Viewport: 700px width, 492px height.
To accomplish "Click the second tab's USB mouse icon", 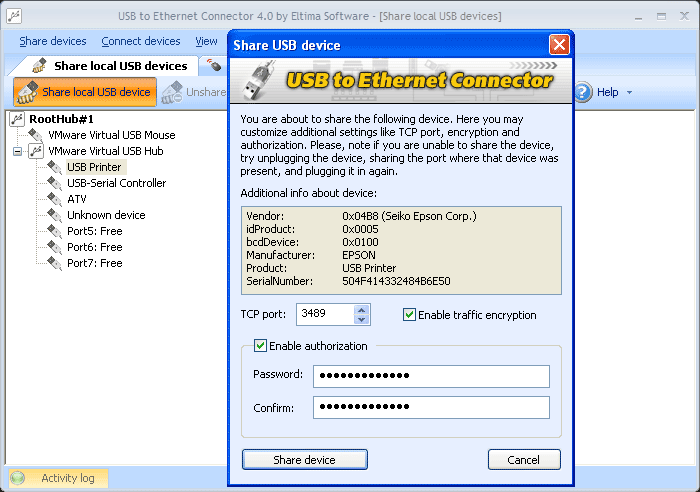I will 214,66.
